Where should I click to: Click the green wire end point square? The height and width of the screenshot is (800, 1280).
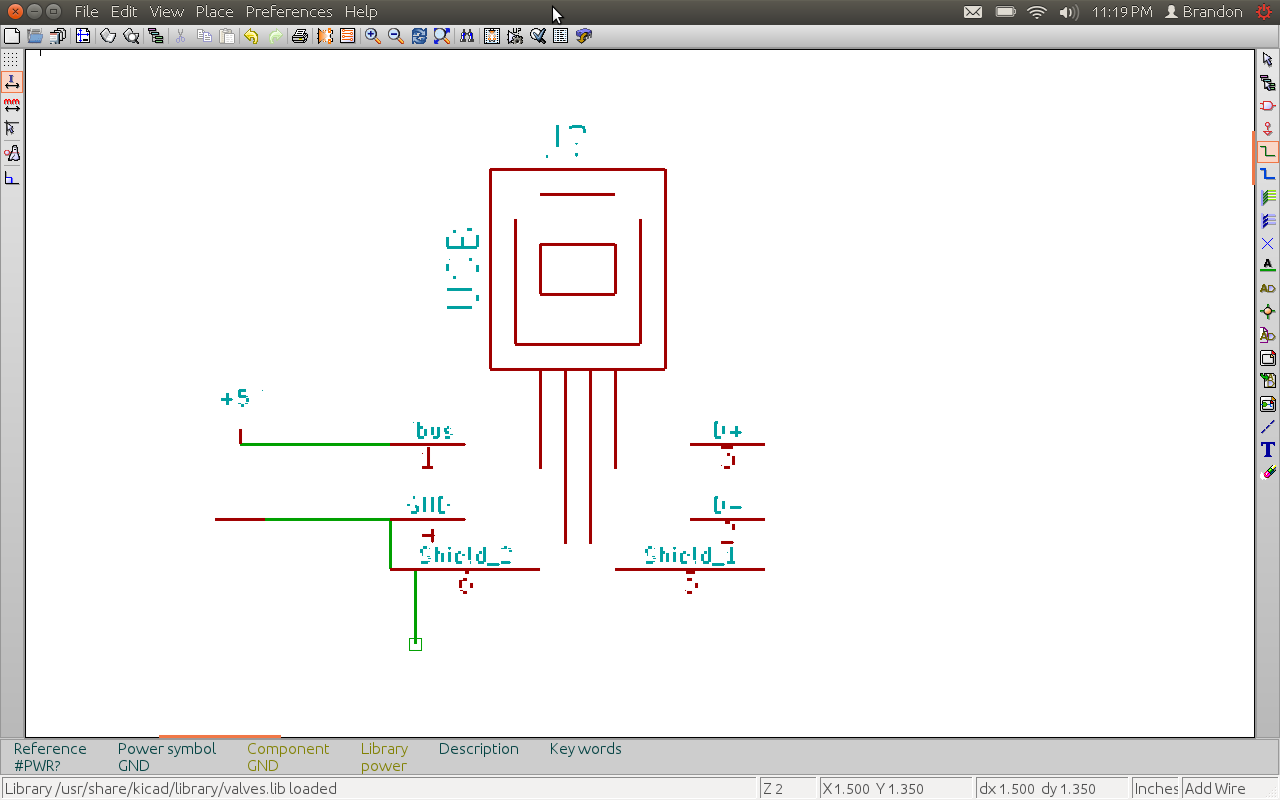click(415, 644)
